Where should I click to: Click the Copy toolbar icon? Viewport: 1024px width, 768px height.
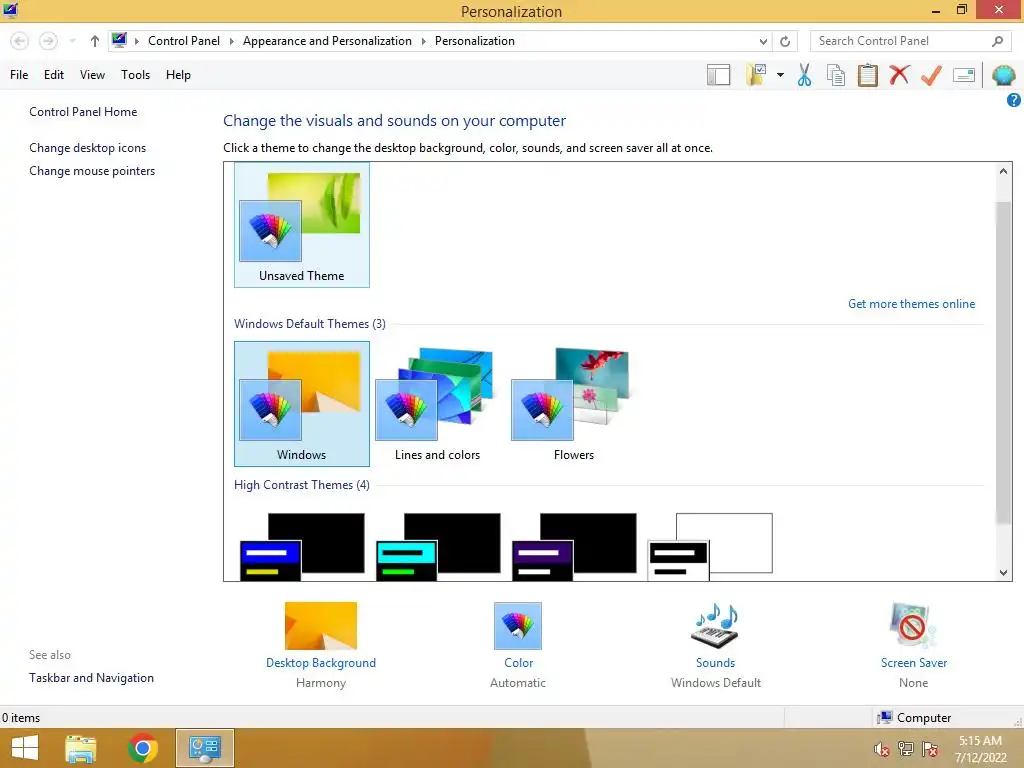(x=836, y=75)
